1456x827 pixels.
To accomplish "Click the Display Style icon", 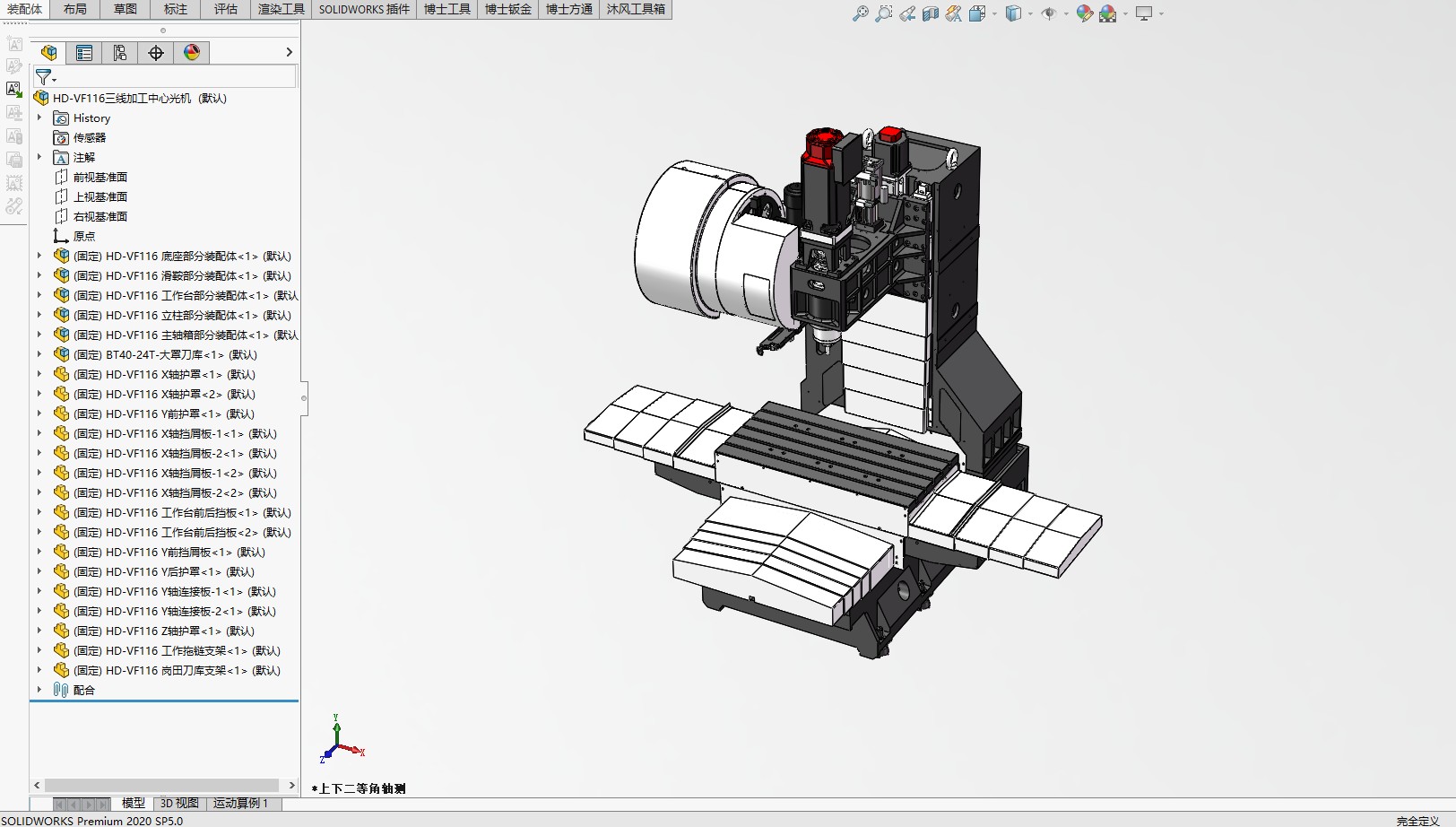I will [1013, 13].
